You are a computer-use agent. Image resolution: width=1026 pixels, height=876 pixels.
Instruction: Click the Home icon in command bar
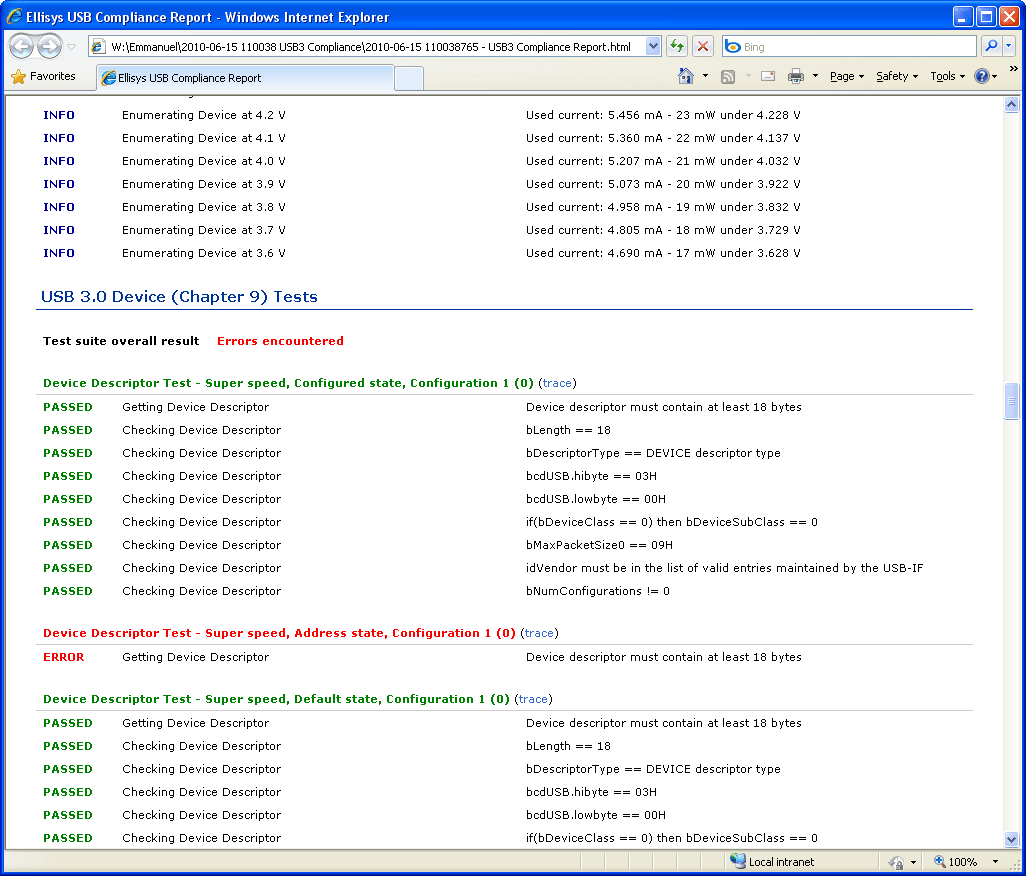686,76
